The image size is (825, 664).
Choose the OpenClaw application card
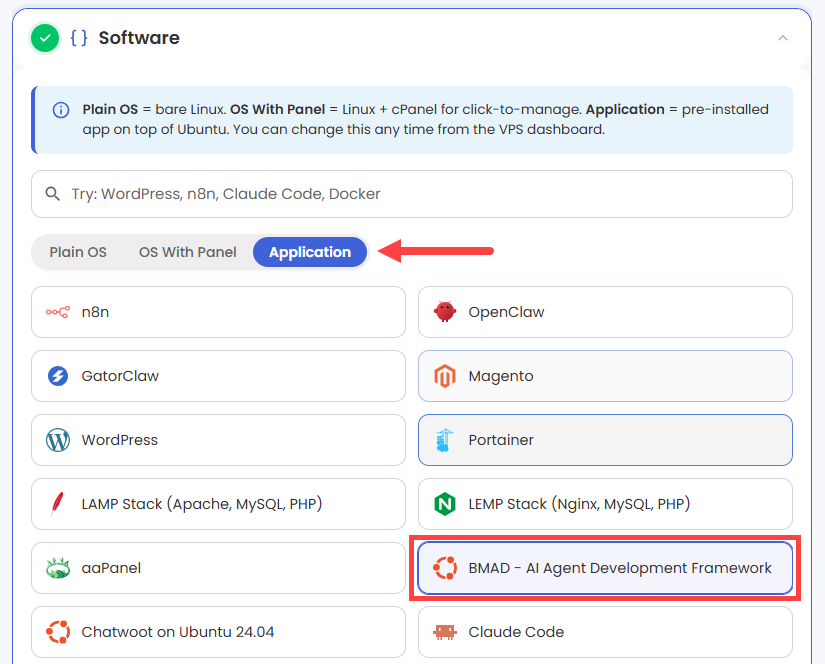(x=605, y=312)
